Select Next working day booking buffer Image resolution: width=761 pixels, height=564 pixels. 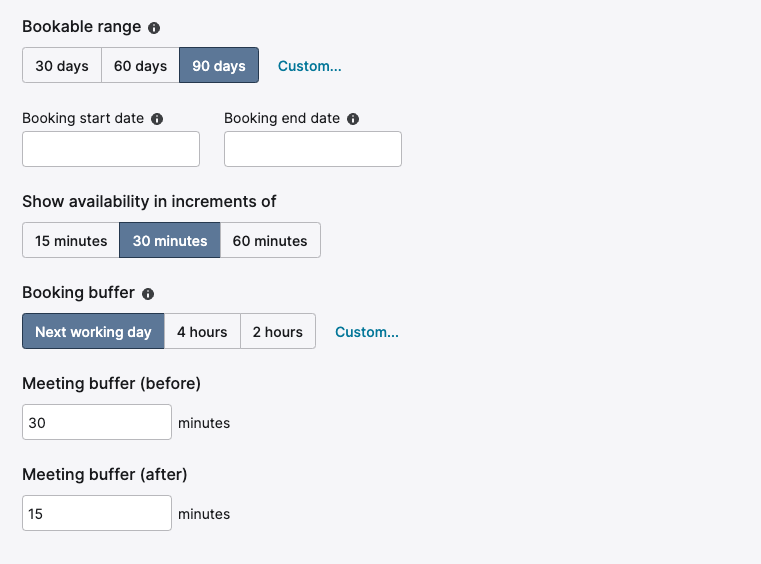click(93, 332)
